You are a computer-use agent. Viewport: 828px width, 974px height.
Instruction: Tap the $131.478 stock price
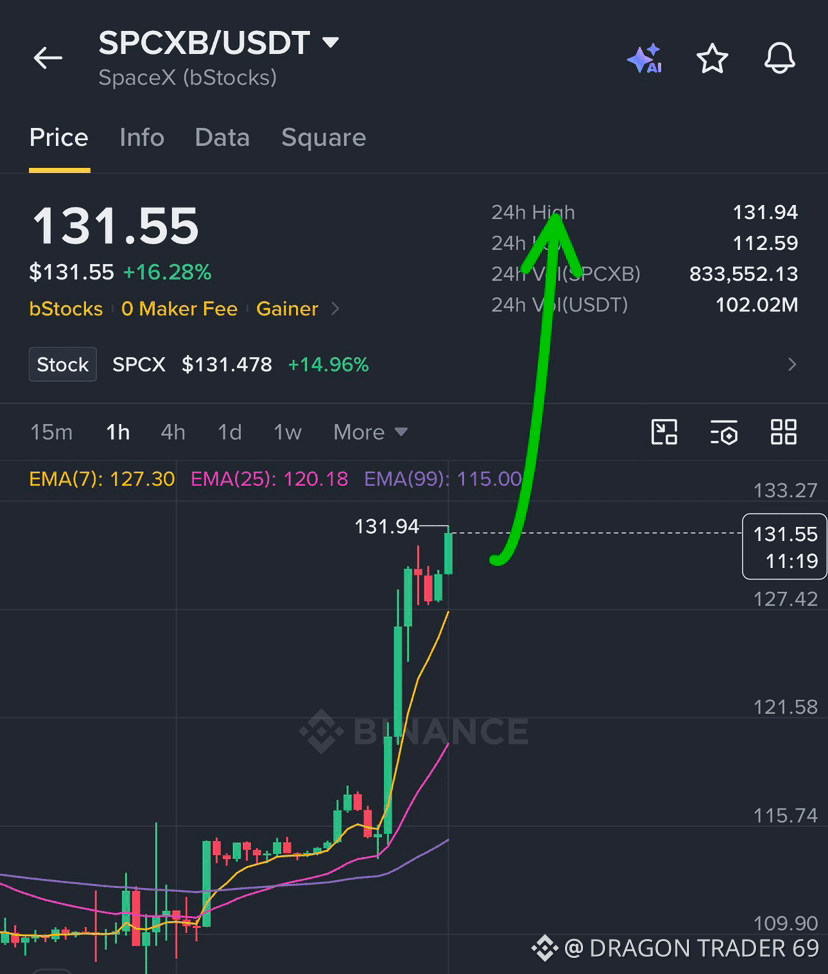coord(227,364)
